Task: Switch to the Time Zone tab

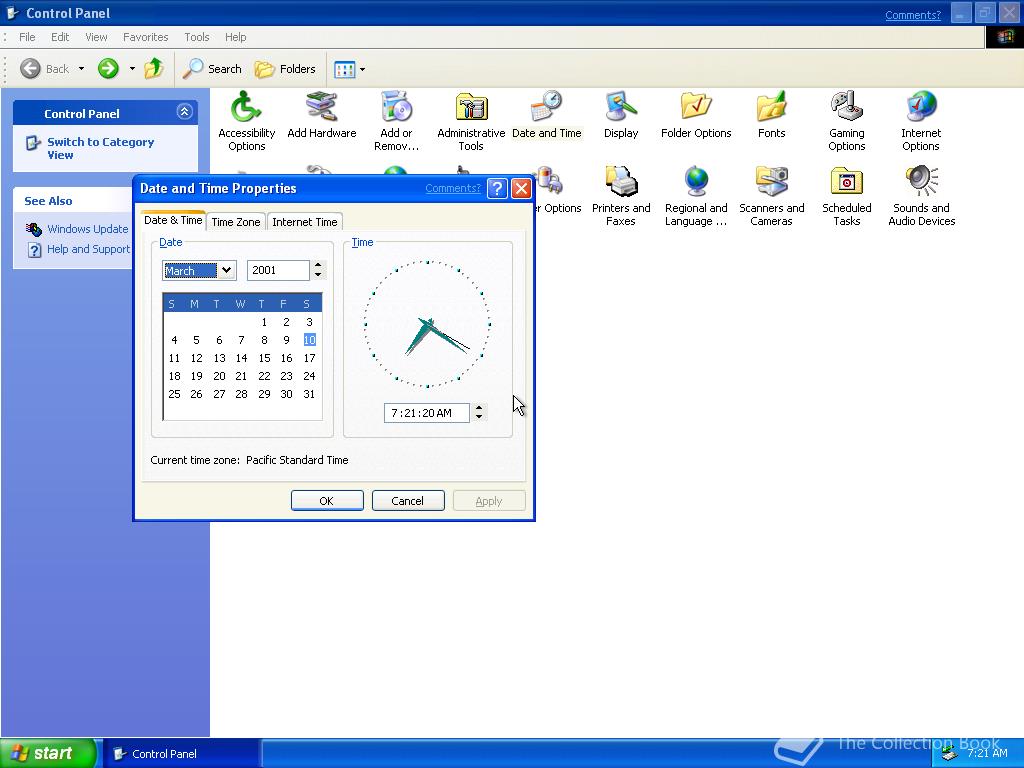Action: coord(236,222)
